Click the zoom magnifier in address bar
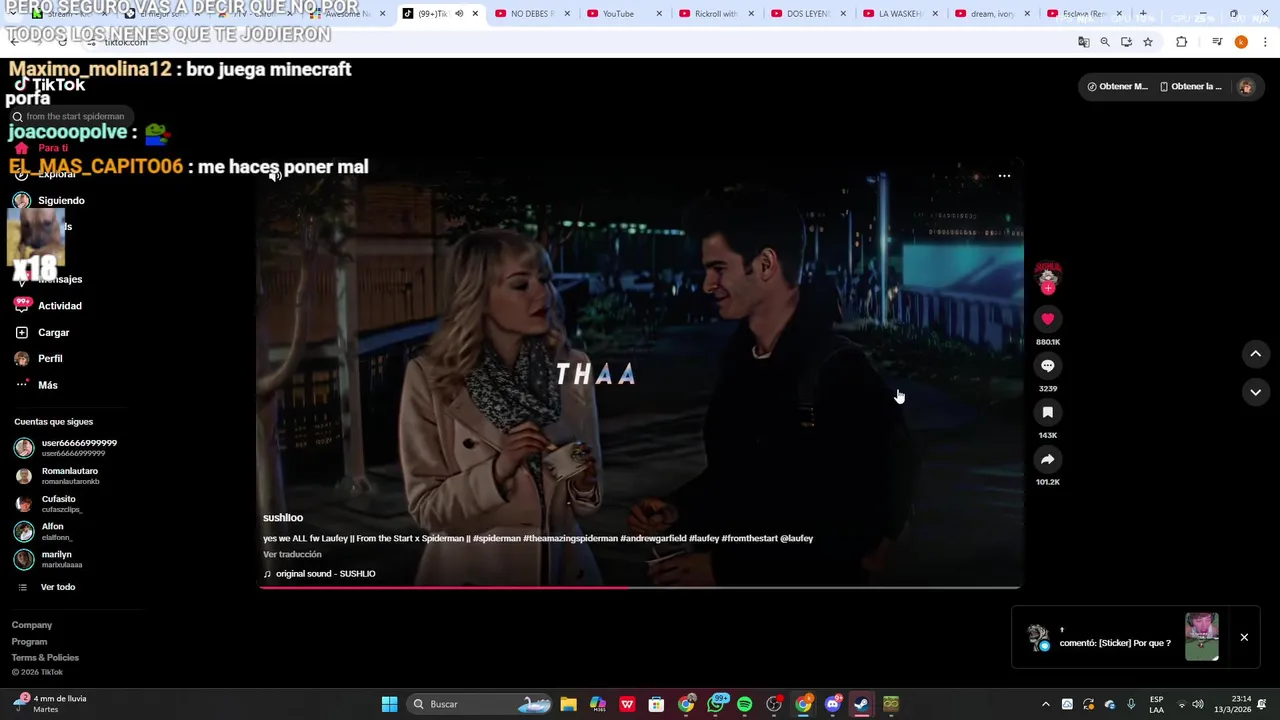Viewport: 1280px width, 720px height. 1105,42
